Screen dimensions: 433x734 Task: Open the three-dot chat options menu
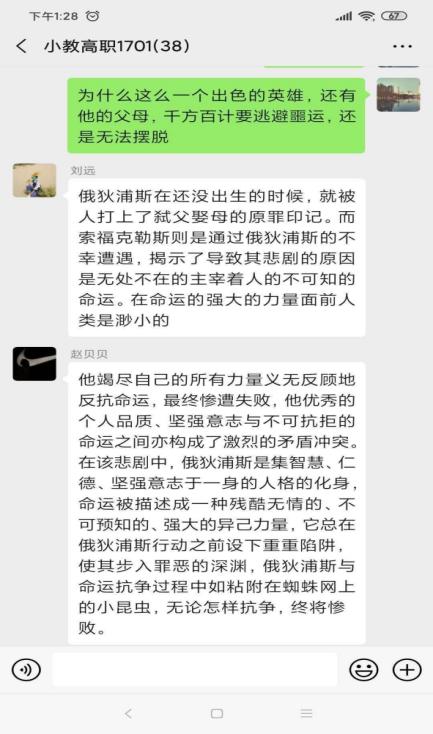coord(403,46)
